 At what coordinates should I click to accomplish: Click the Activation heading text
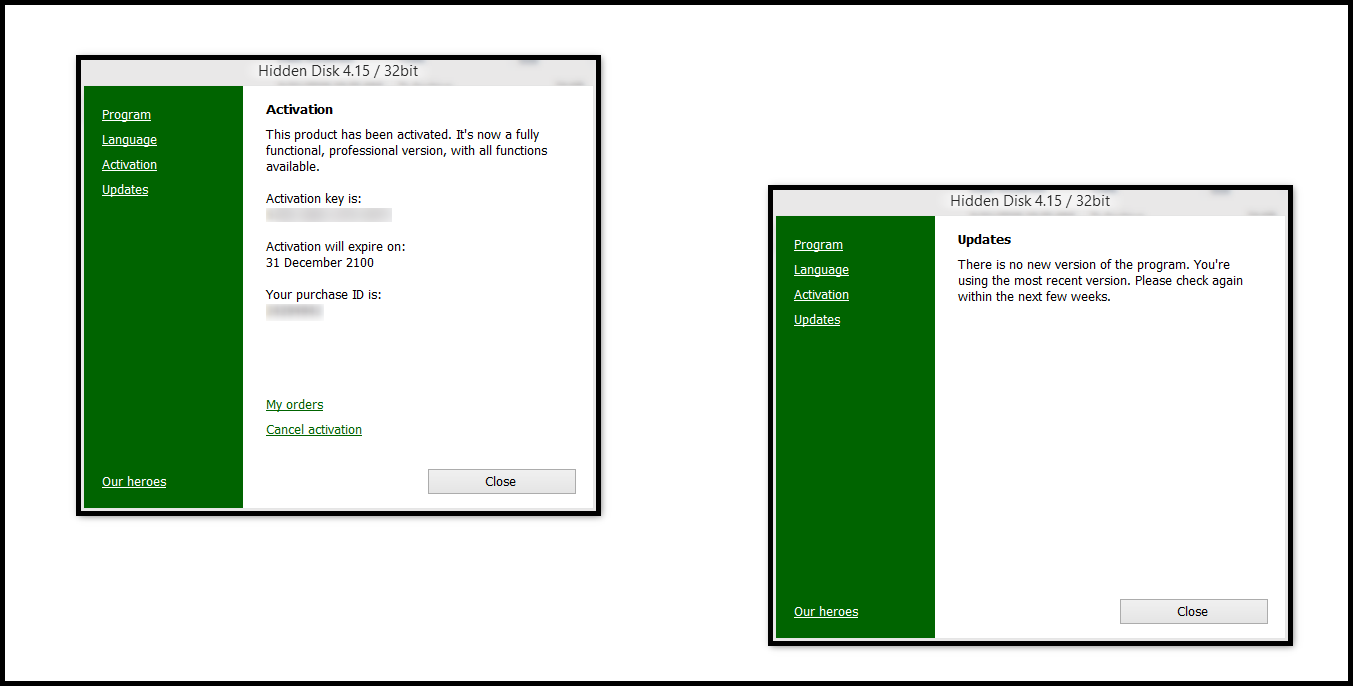click(x=299, y=110)
